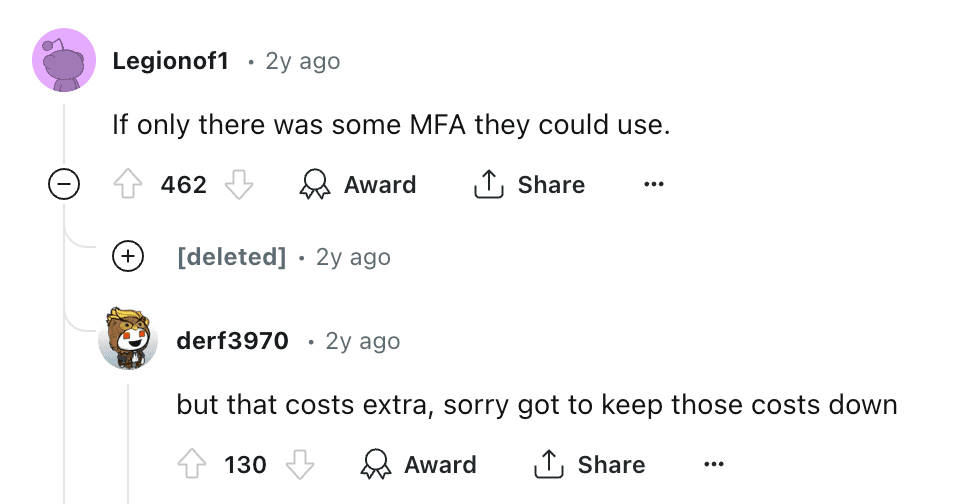Upvote derf3970's reply about costs

point(192,465)
